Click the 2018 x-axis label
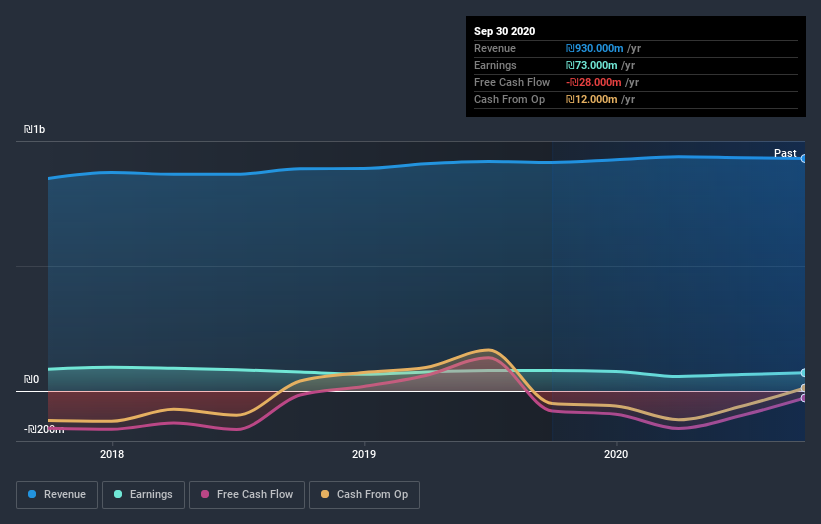Viewport: 821px width, 524px height. click(x=112, y=454)
